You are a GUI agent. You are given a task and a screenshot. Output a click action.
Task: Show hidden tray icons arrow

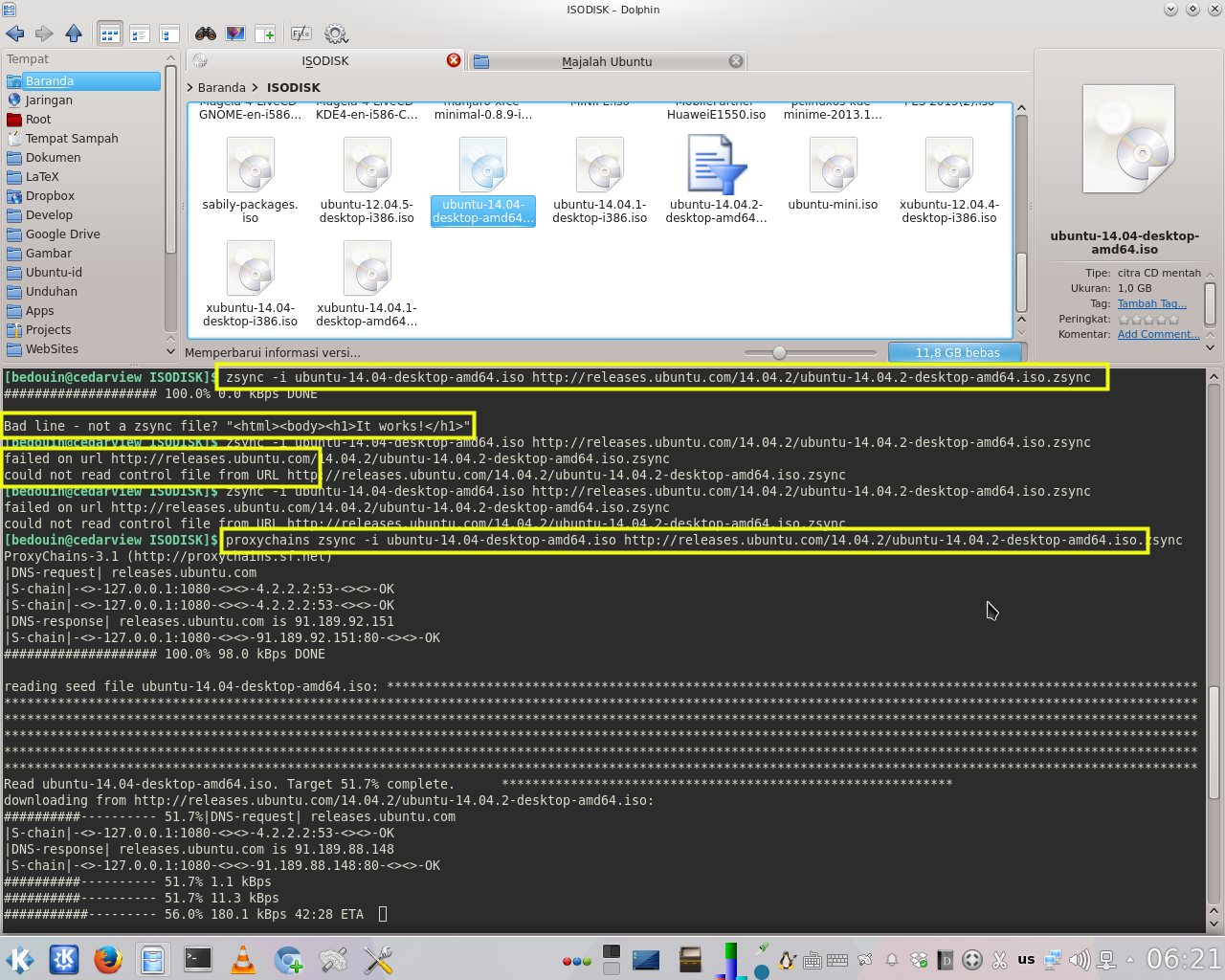1129,960
